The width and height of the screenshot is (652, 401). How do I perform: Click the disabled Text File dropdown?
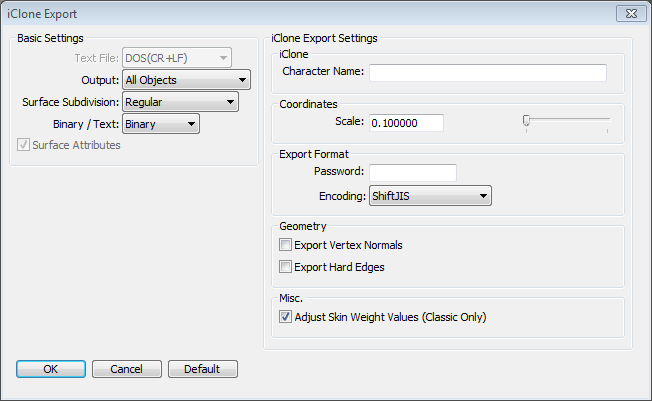click(x=176, y=59)
